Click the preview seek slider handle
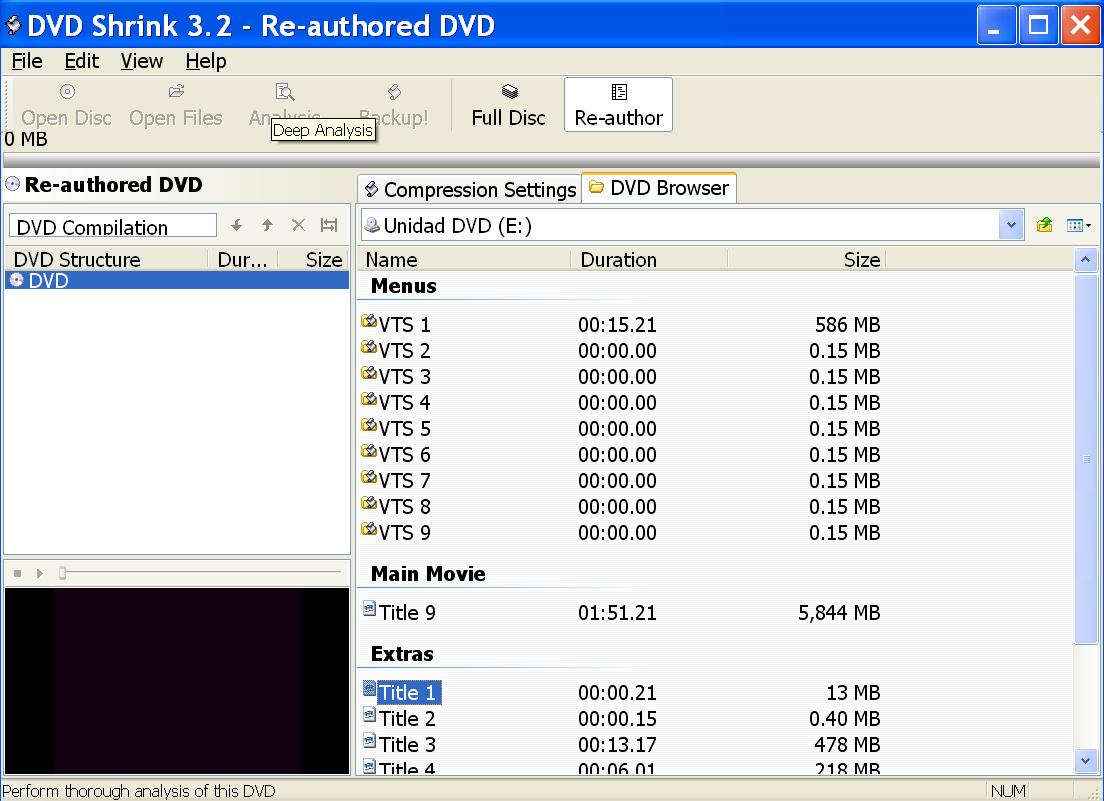1104x801 pixels. (63, 574)
